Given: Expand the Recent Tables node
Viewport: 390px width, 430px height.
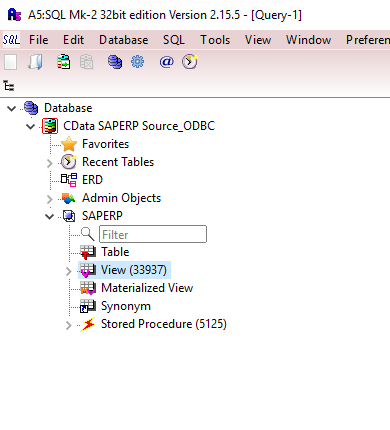Looking at the screenshot, I should click(50, 163).
